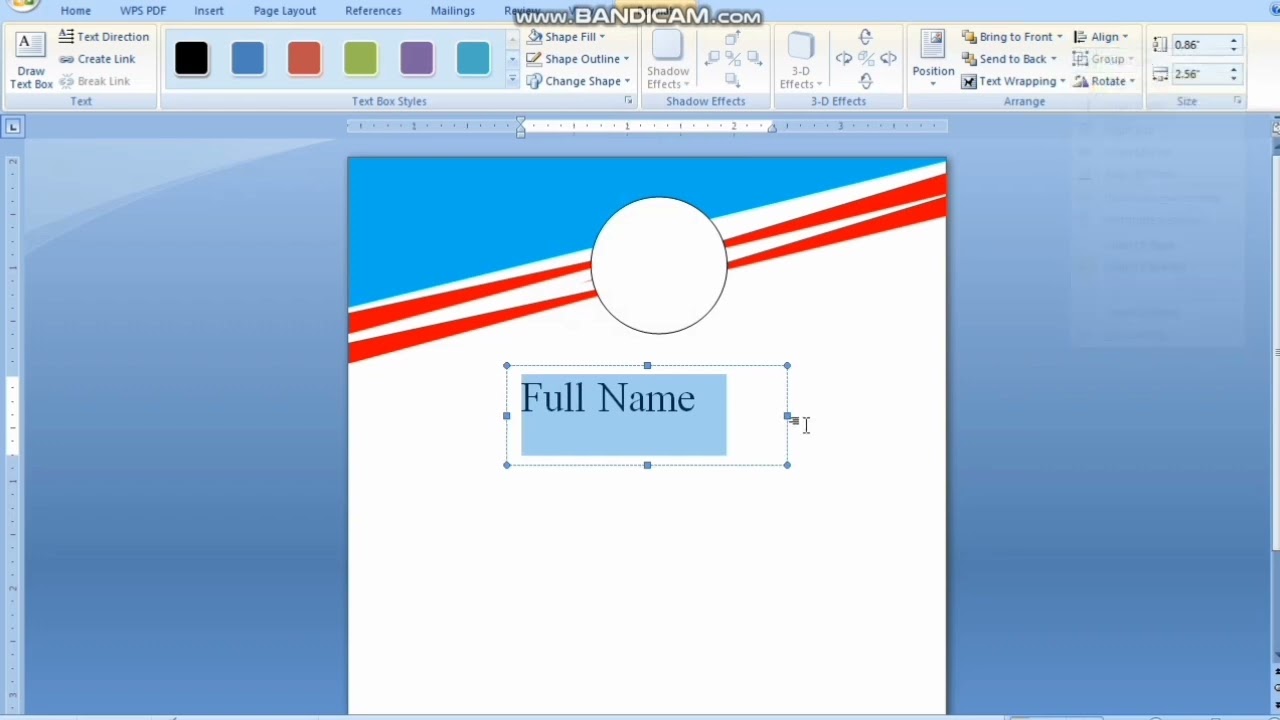Click the Draw Text Box button

[31, 60]
